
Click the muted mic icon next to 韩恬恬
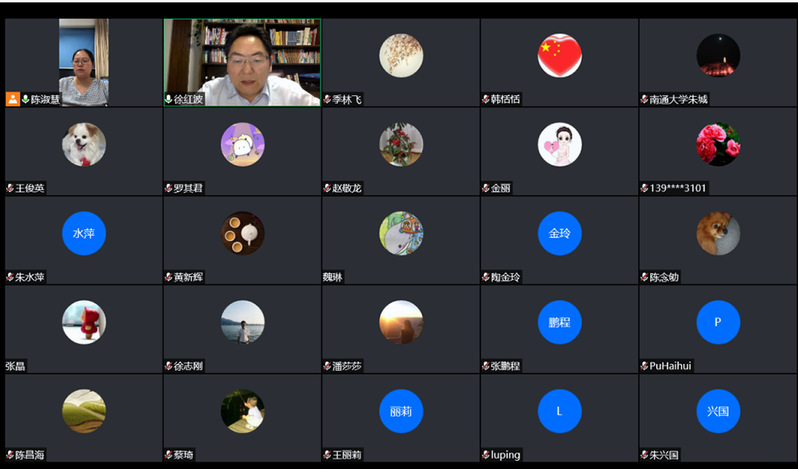pyautogui.click(x=486, y=99)
